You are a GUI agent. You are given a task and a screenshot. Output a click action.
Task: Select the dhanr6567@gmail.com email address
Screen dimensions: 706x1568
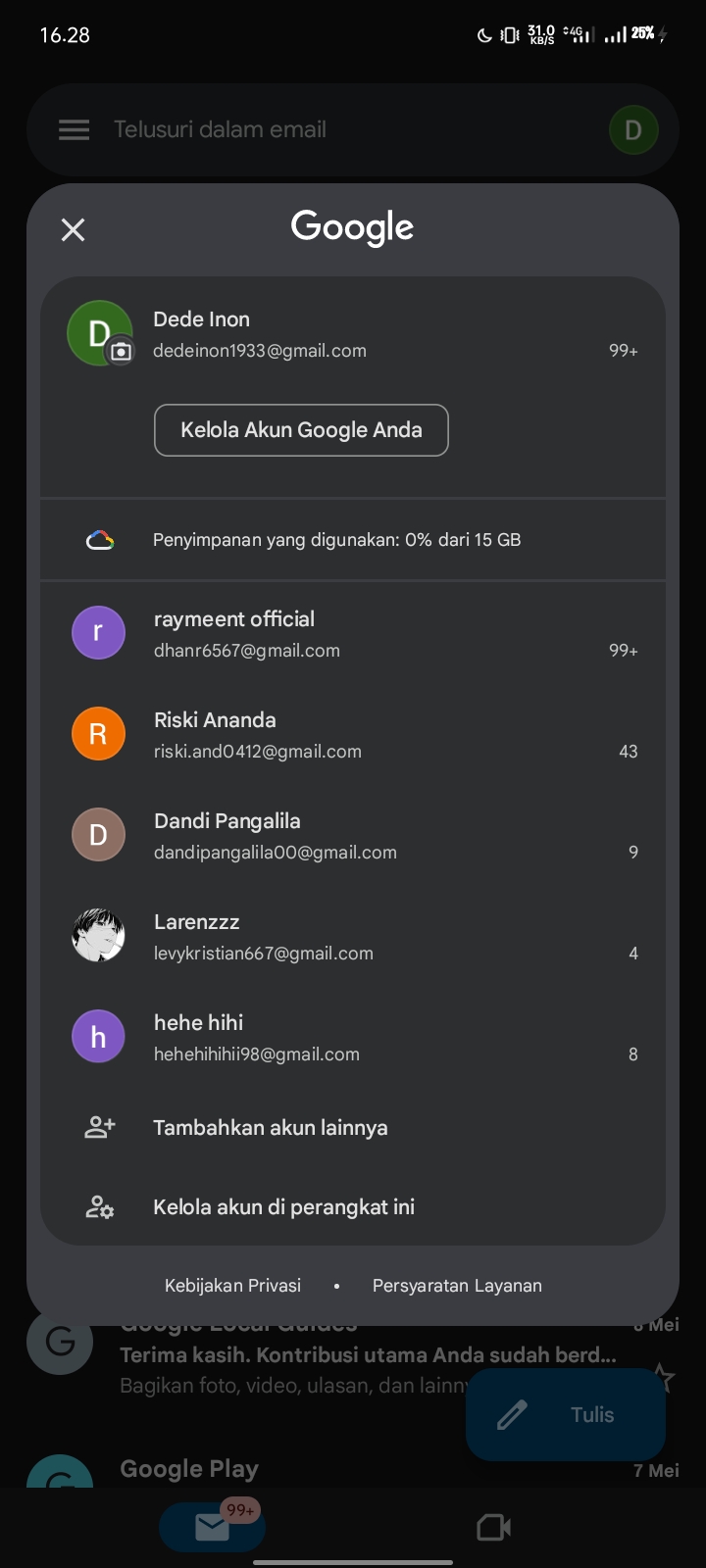(247, 651)
